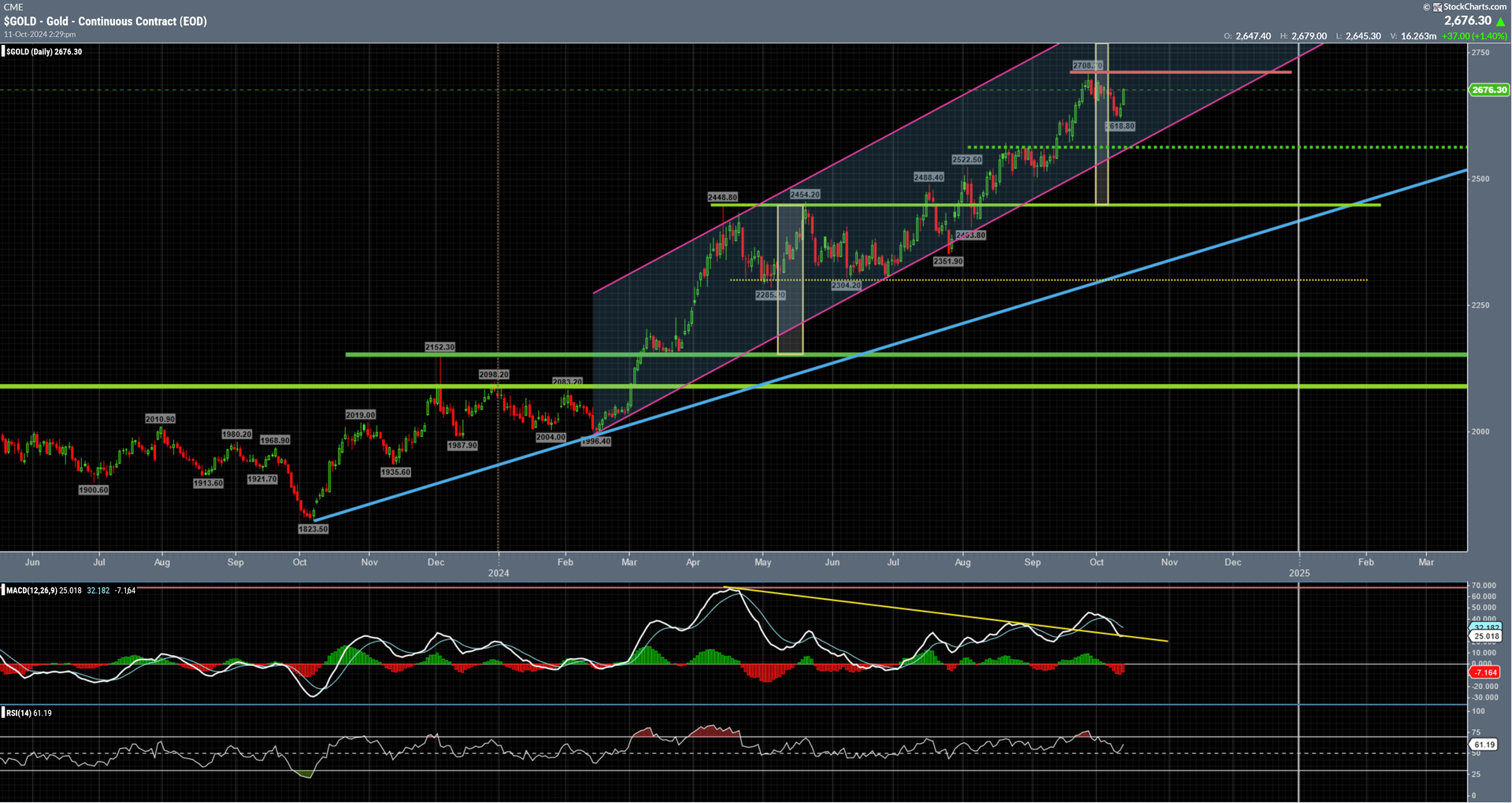This screenshot has height=803, width=1512.
Task: Click the 2004.00 low label
Action: 550,437
